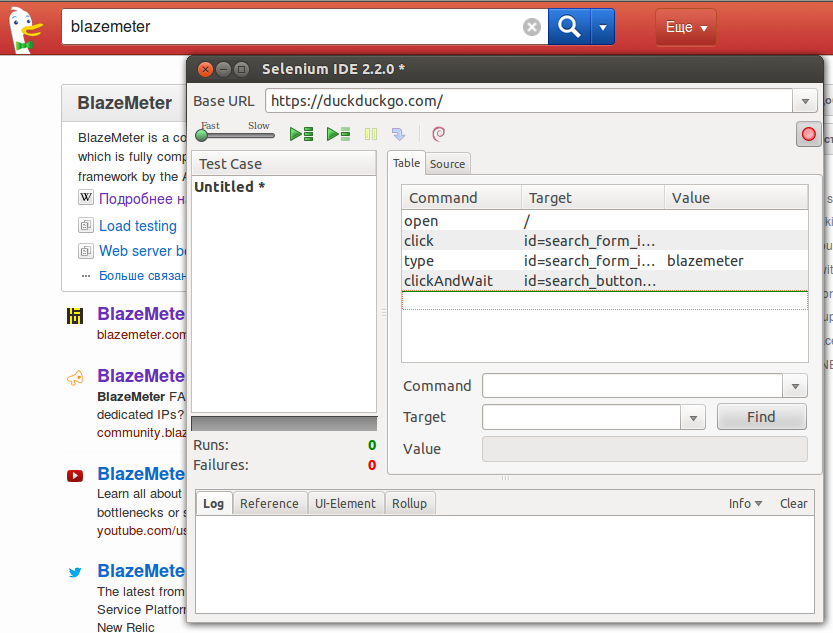Play the current test case
This screenshot has width=833, height=633.
pos(338,134)
